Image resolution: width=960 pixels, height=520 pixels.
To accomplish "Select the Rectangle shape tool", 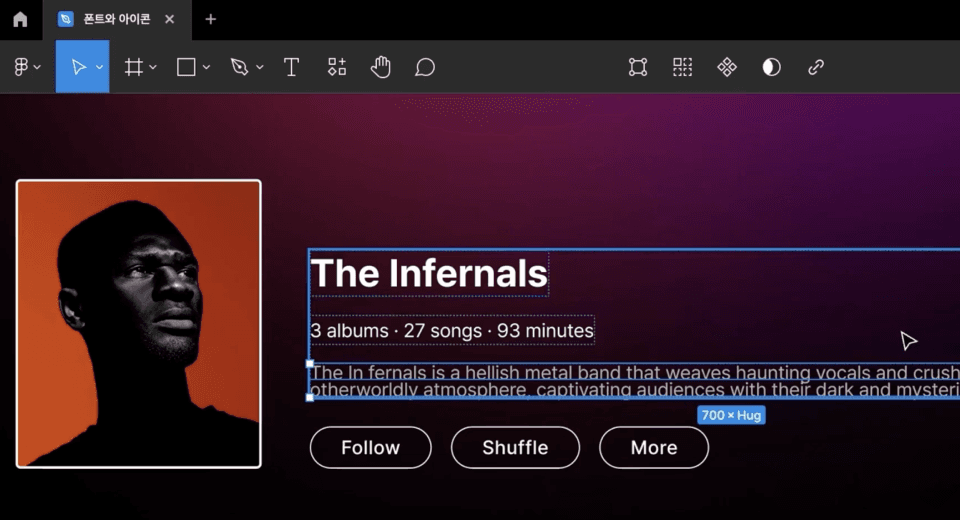I will coord(186,67).
